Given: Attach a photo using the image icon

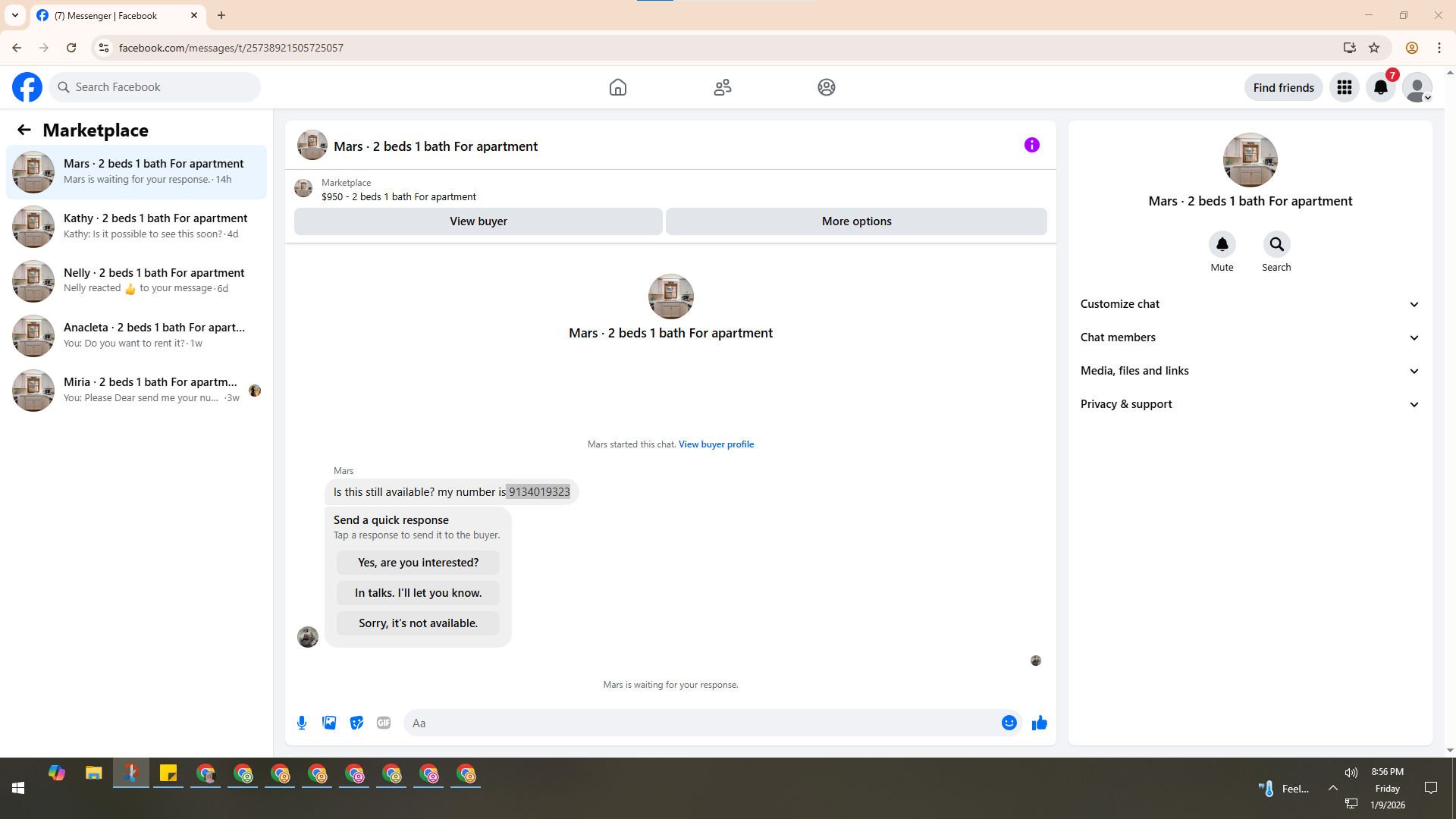Looking at the screenshot, I should [329, 723].
